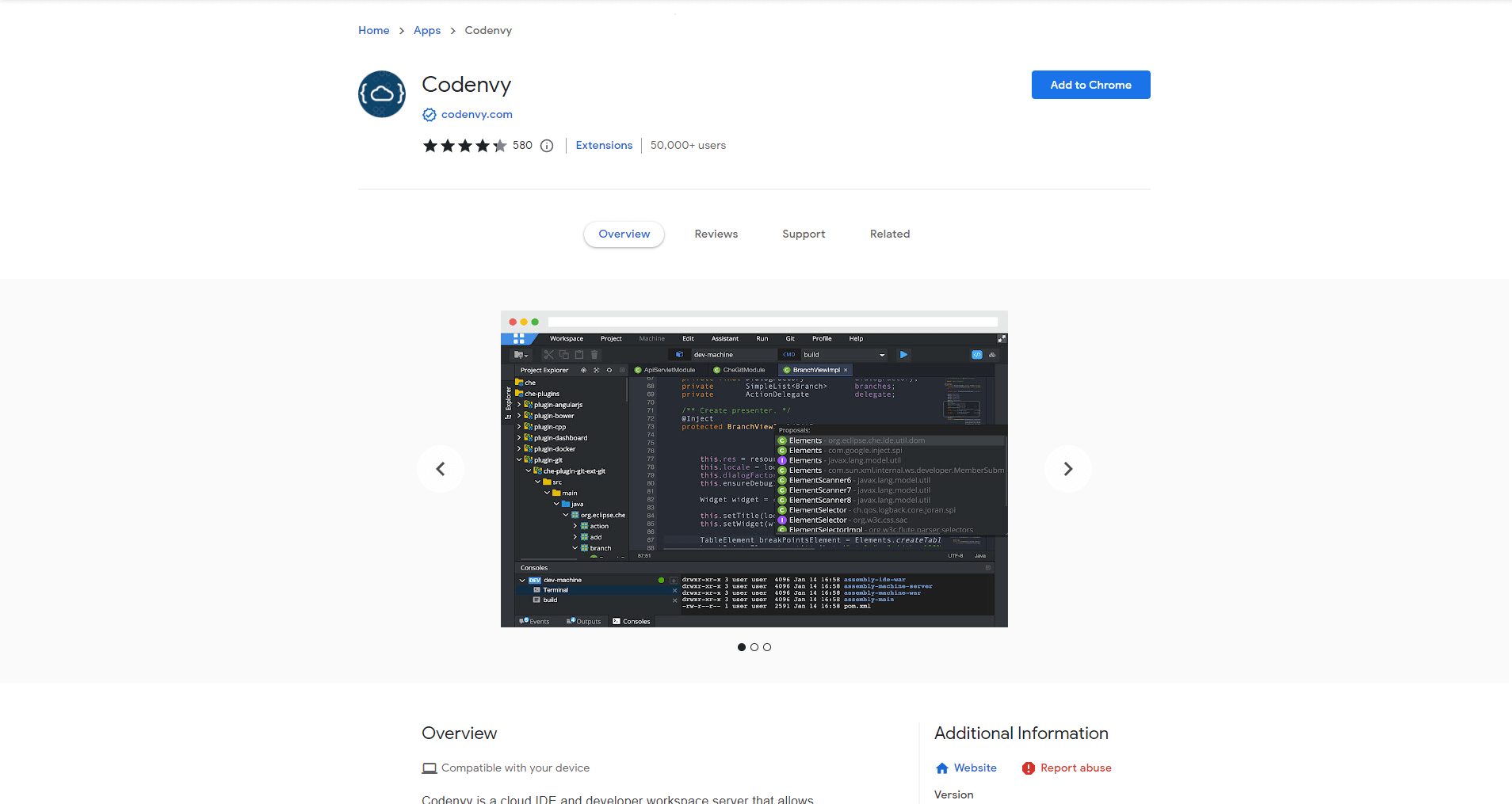Click the house icon beside Website
Viewport: 1512px width, 804px height.
click(942, 768)
